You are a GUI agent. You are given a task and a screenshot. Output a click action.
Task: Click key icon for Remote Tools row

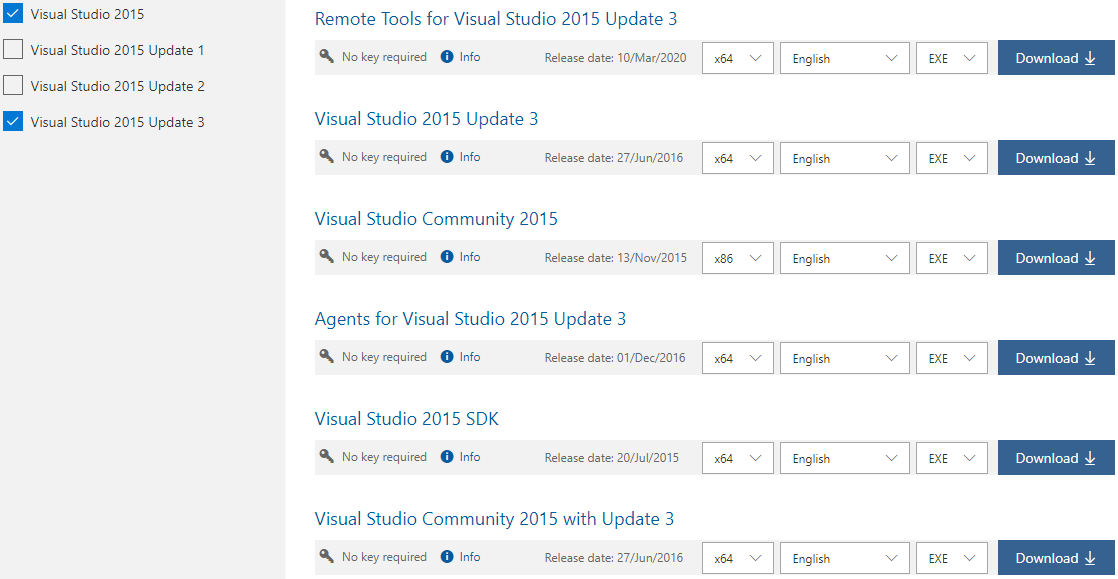[327, 56]
